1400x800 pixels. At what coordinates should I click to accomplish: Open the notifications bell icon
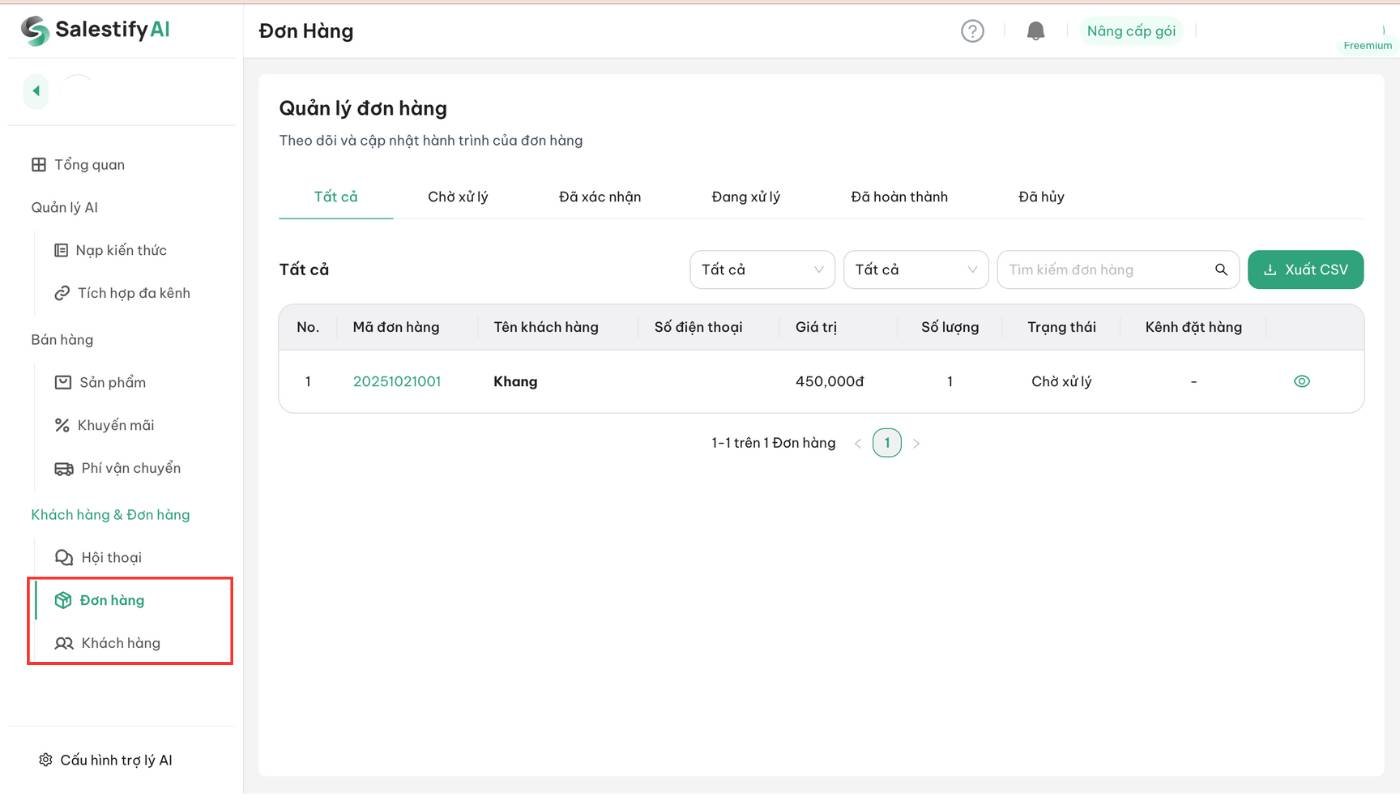tap(1036, 31)
